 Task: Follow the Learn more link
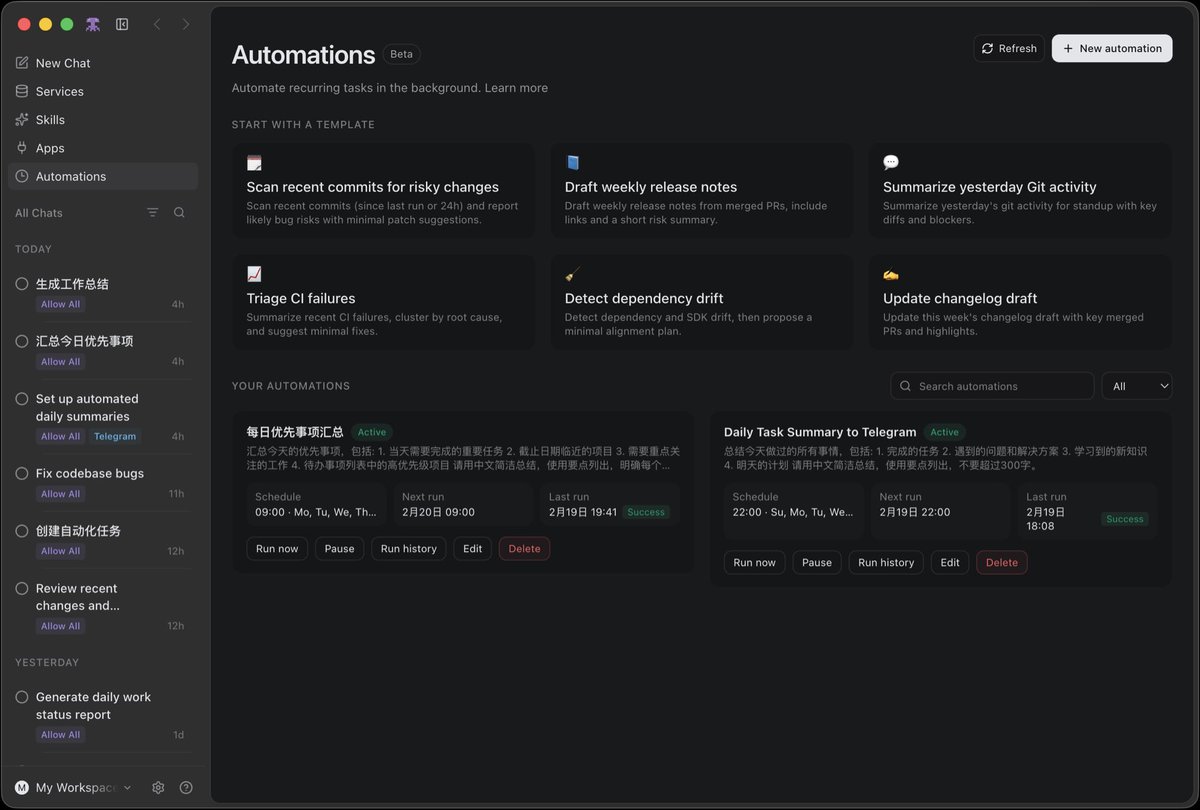tap(516, 88)
